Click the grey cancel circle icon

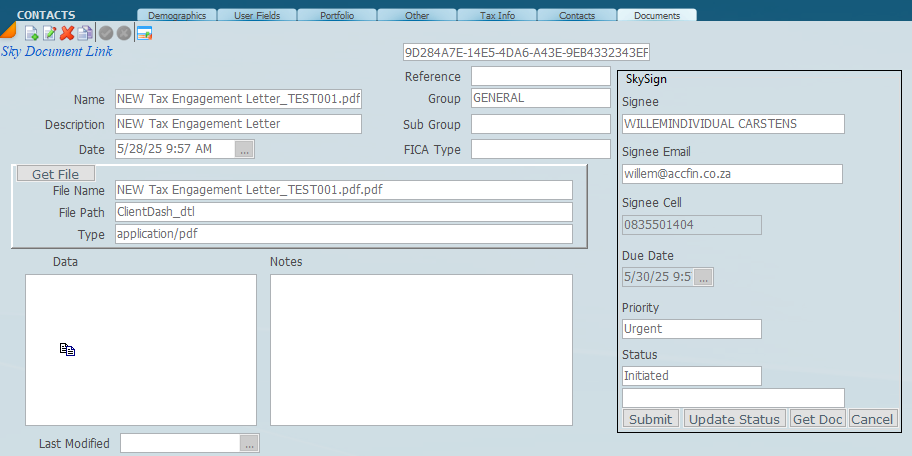[124, 33]
